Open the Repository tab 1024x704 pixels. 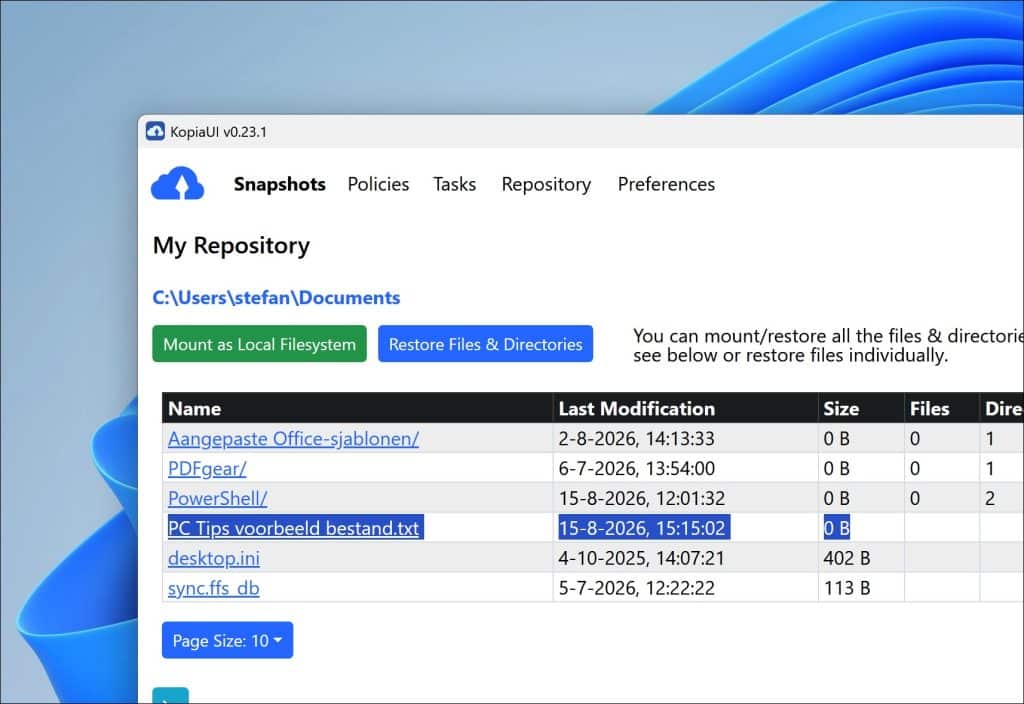coord(546,184)
